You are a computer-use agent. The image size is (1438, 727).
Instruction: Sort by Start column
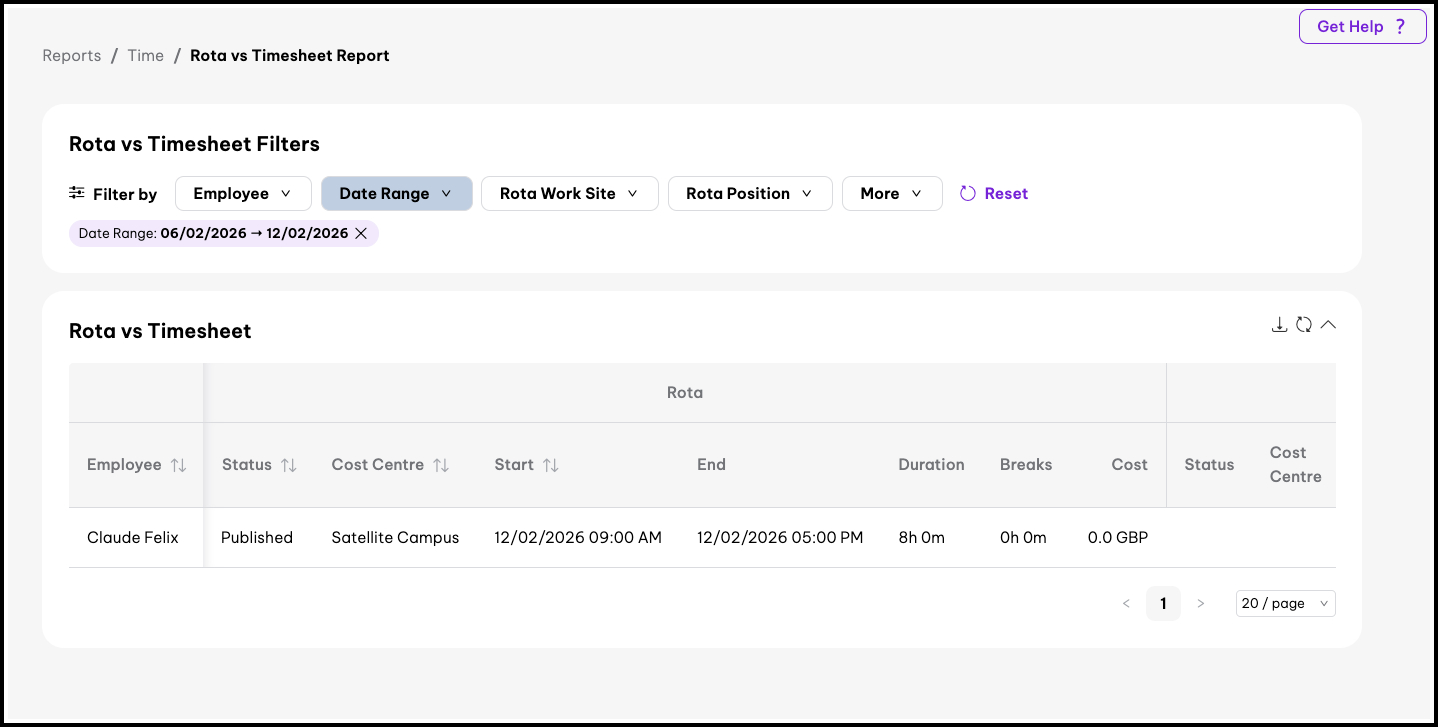(550, 465)
